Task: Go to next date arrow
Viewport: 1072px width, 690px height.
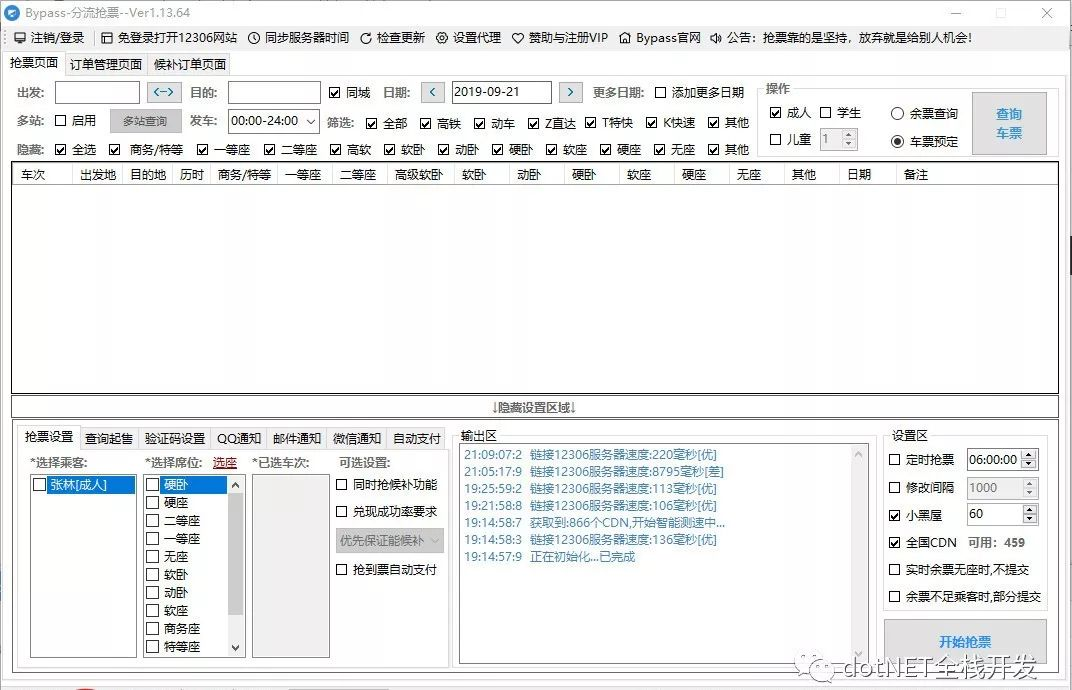Action: click(571, 92)
